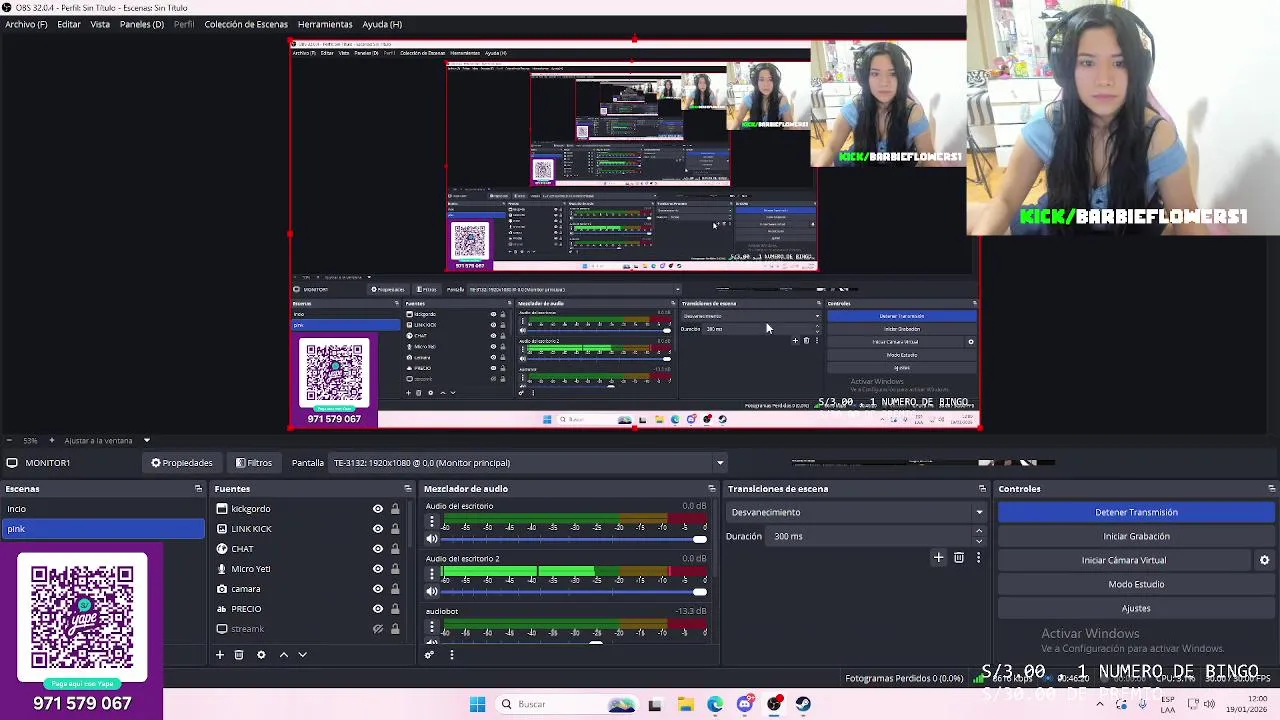Hide the LINK KICK source
Screen dimensions: 1280x720
[x=378, y=529]
